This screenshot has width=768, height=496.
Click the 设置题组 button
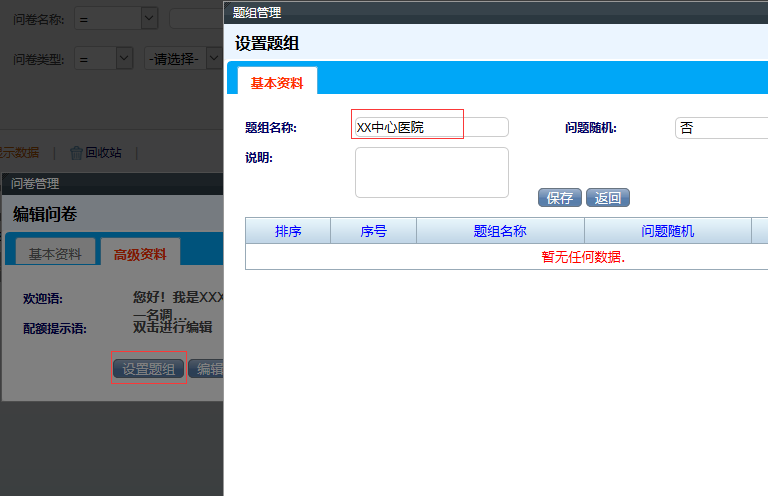(x=148, y=369)
